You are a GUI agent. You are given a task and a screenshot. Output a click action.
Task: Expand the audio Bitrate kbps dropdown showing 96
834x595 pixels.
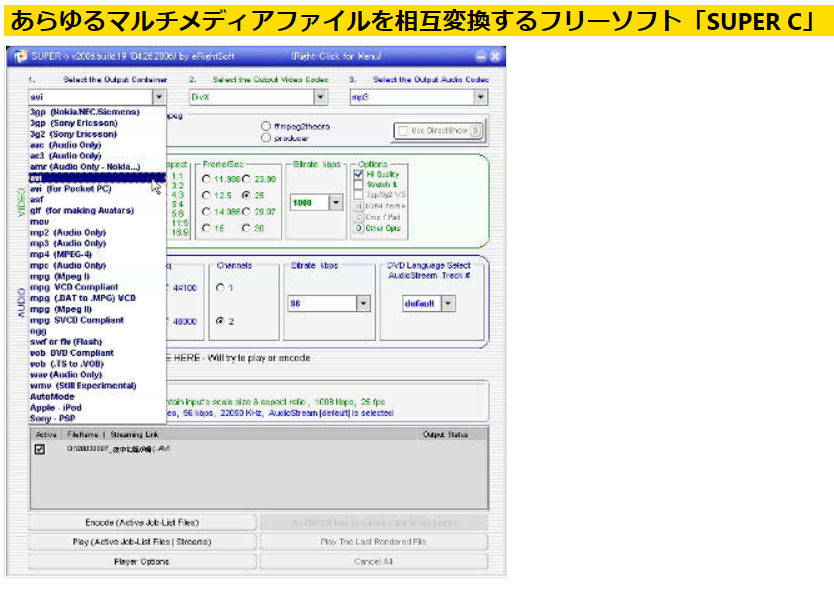pyautogui.click(x=363, y=304)
